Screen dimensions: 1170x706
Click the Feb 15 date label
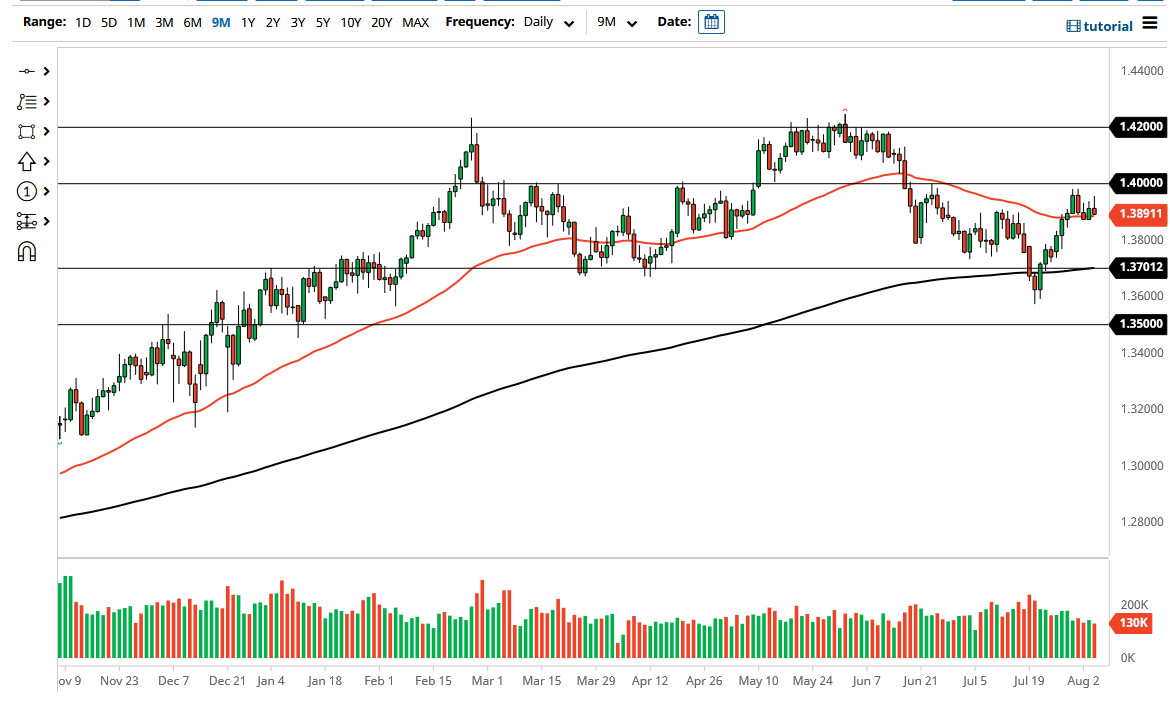point(434,681)
